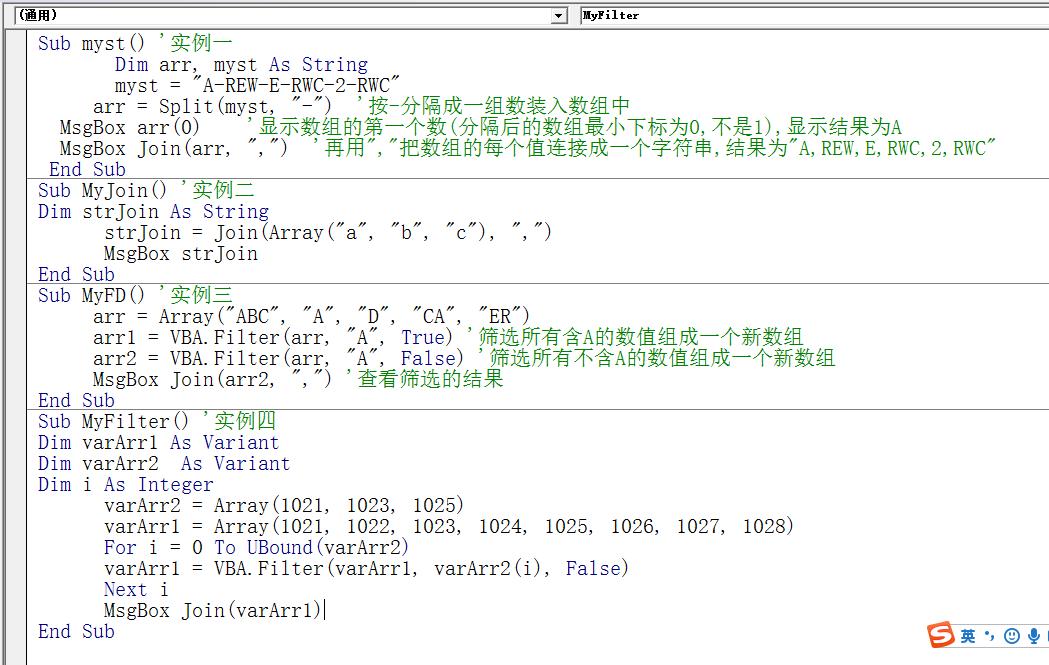Screen dimensions: 1049x665
Task: Click the (通用) object combo box
Action: pyautogui.click(x=280, y=16)
